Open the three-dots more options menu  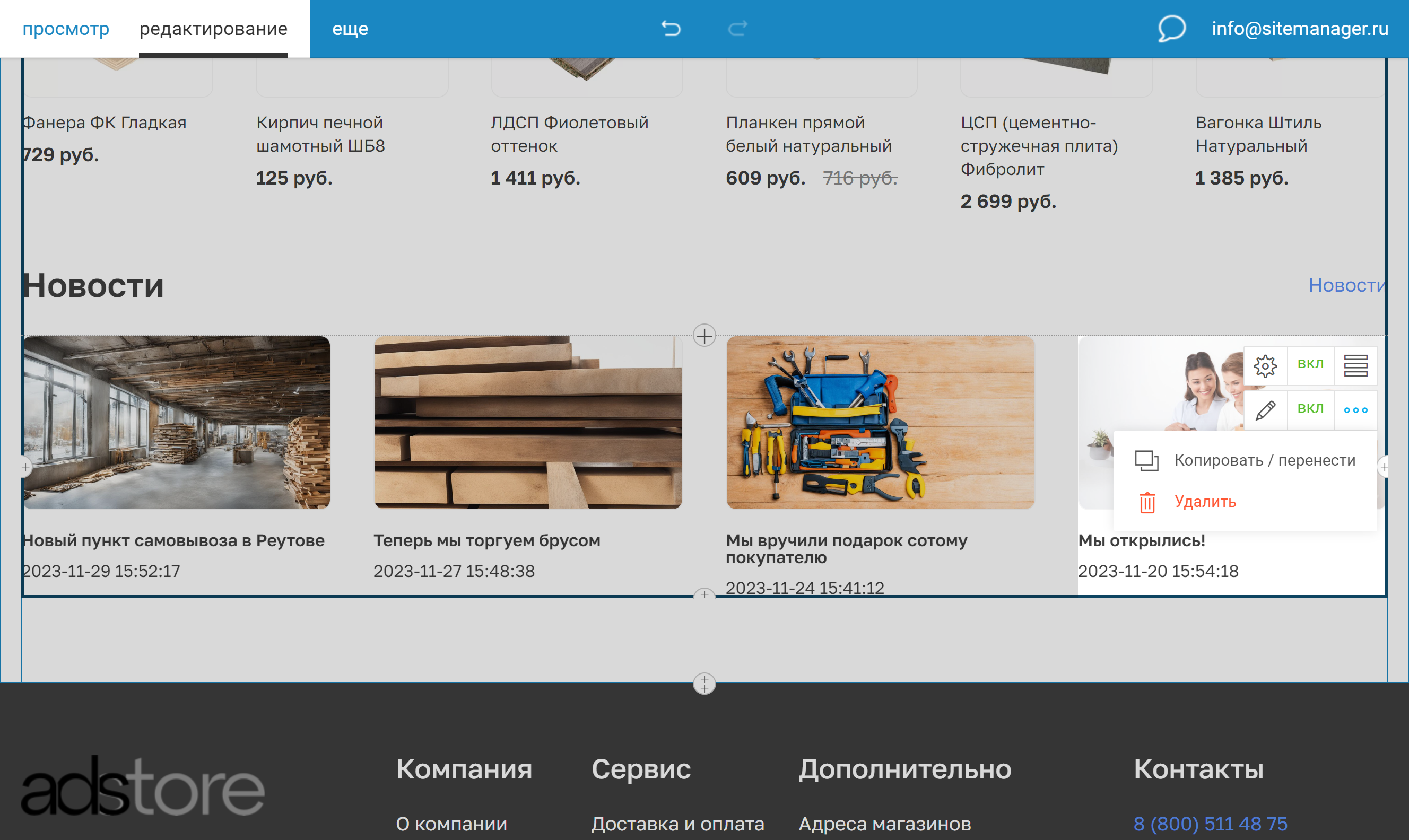pos(1355,410)
